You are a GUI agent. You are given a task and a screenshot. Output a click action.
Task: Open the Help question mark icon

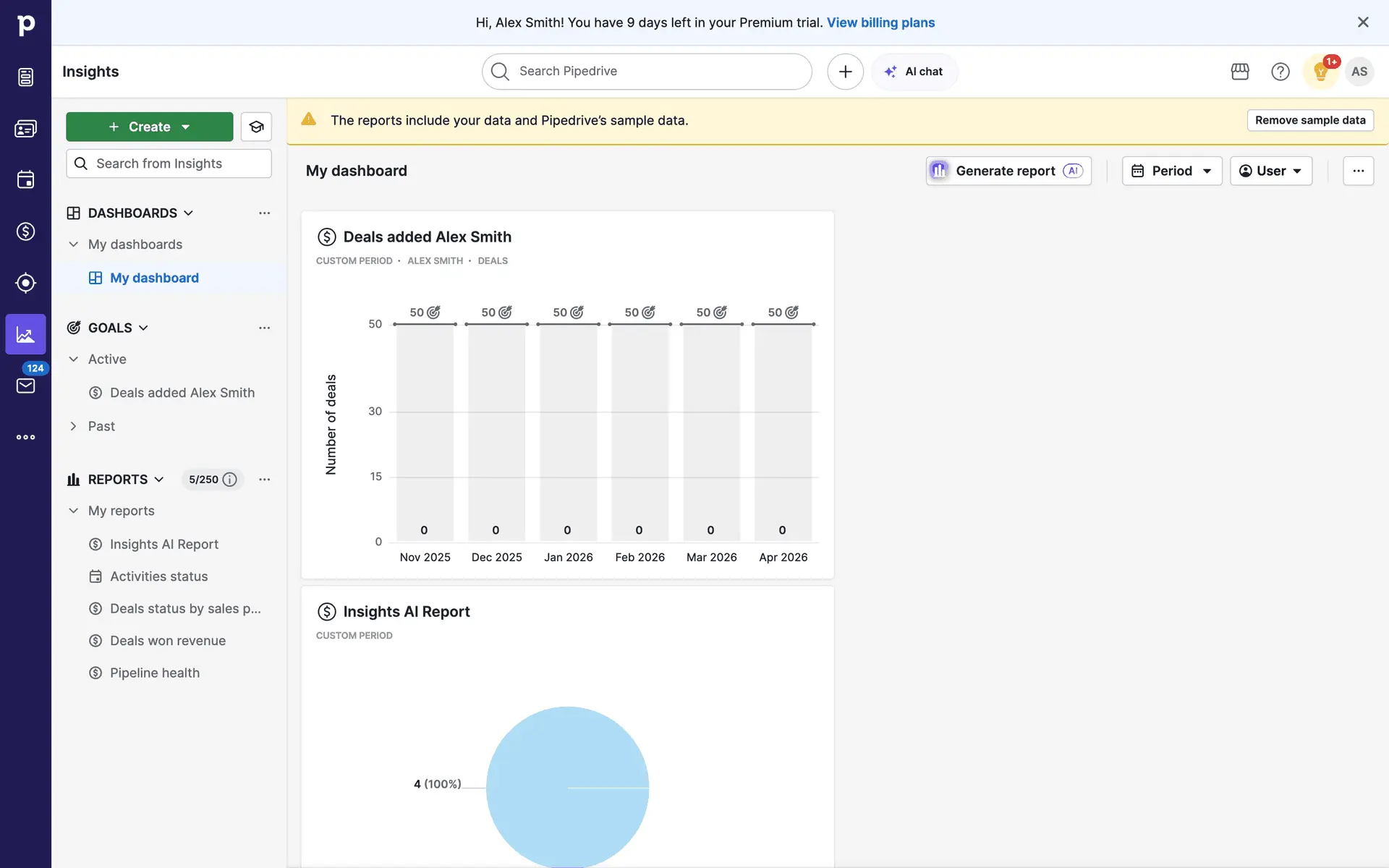pos(1280,72)
